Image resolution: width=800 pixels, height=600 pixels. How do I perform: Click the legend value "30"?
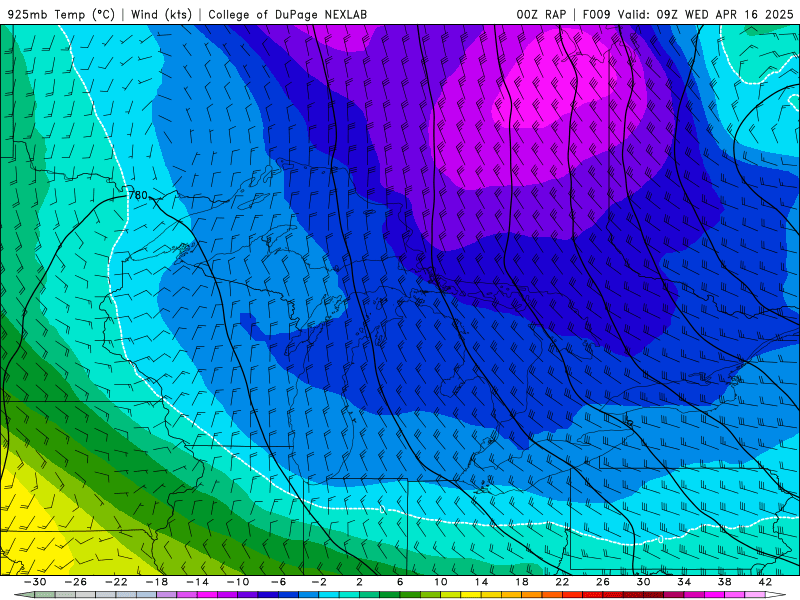(643, 582)
